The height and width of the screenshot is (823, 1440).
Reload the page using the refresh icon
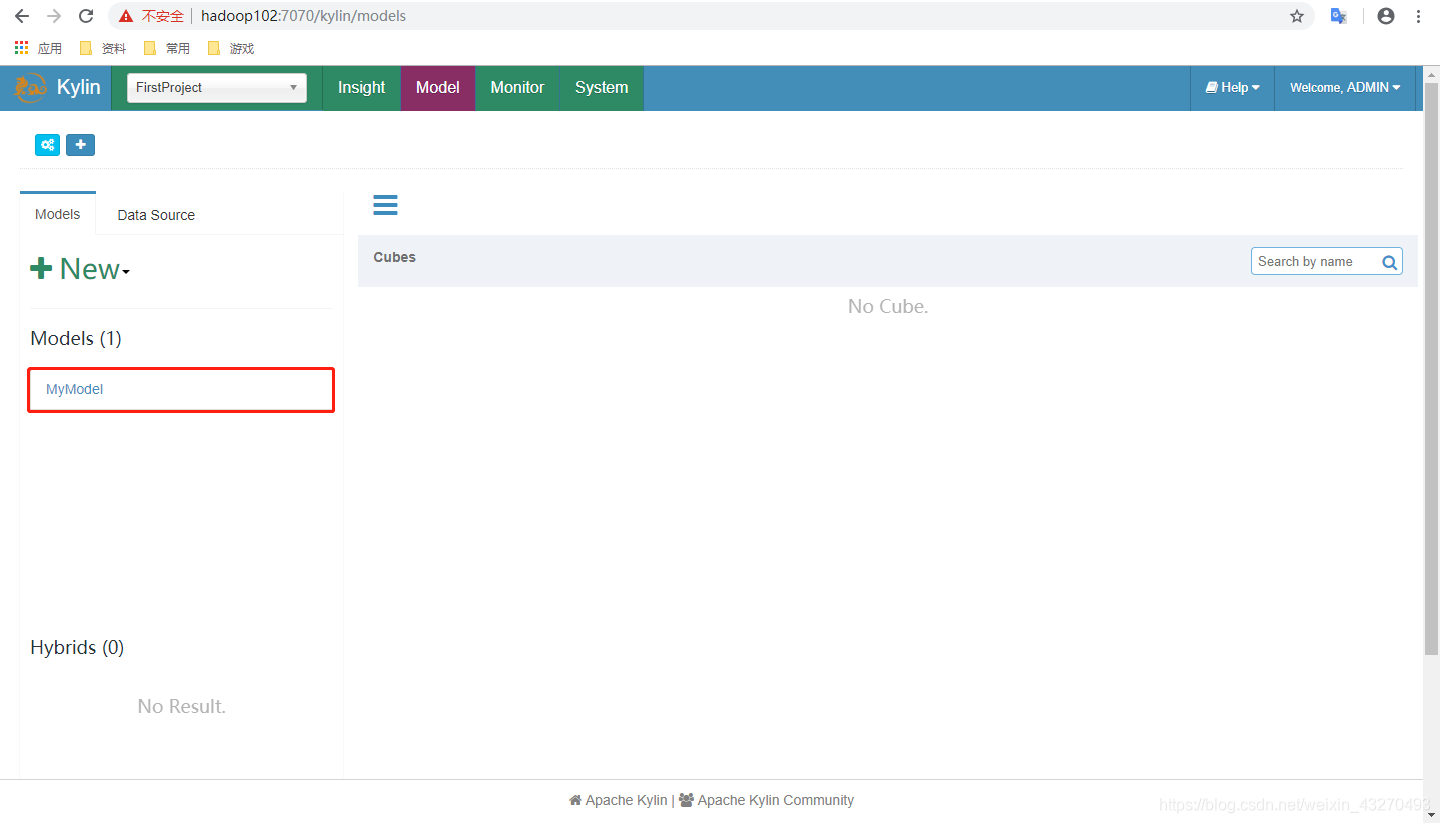click(x=86, y=16)
